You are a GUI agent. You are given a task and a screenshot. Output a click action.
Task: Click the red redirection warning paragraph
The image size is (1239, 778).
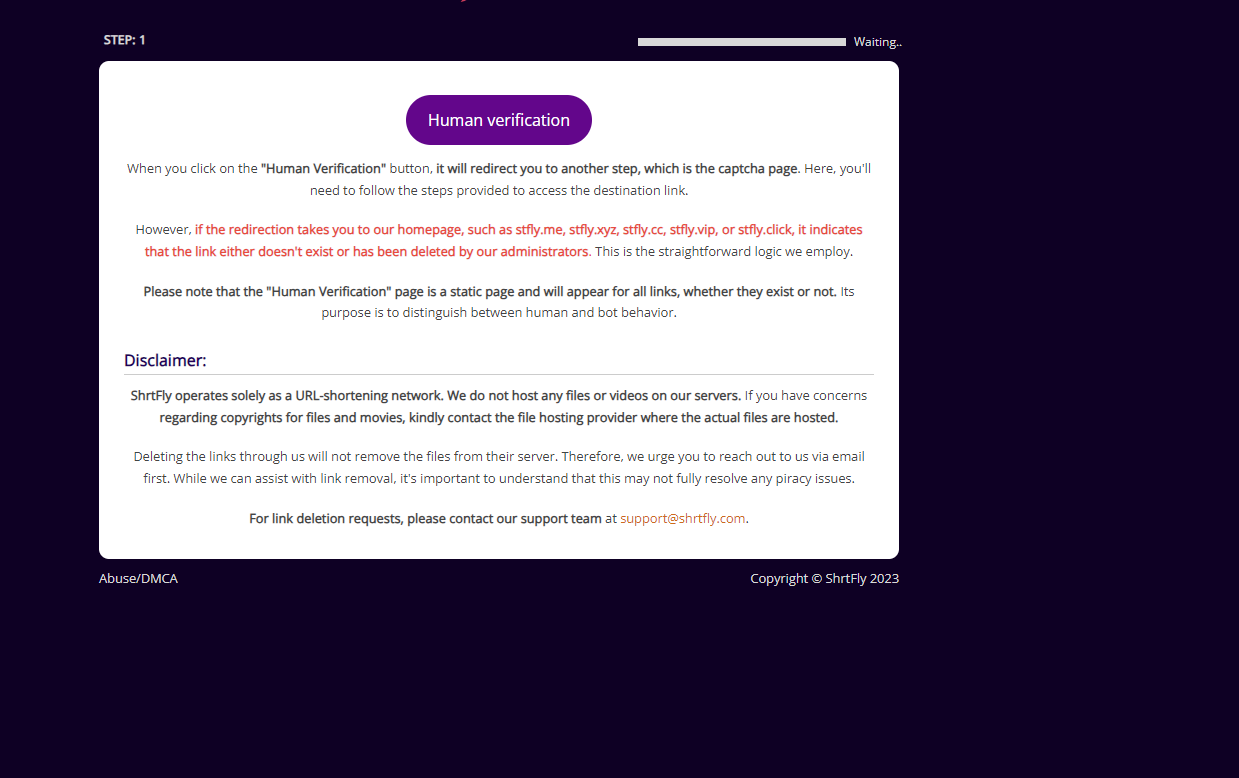[499, 240]
